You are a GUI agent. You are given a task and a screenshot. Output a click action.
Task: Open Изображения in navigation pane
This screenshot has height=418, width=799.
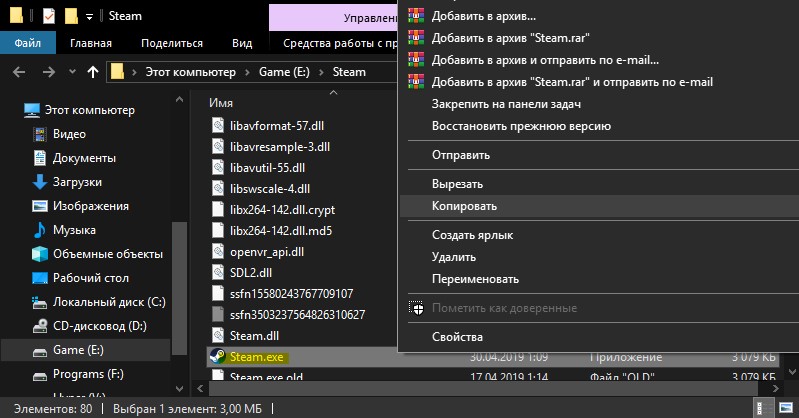[91, 206]
